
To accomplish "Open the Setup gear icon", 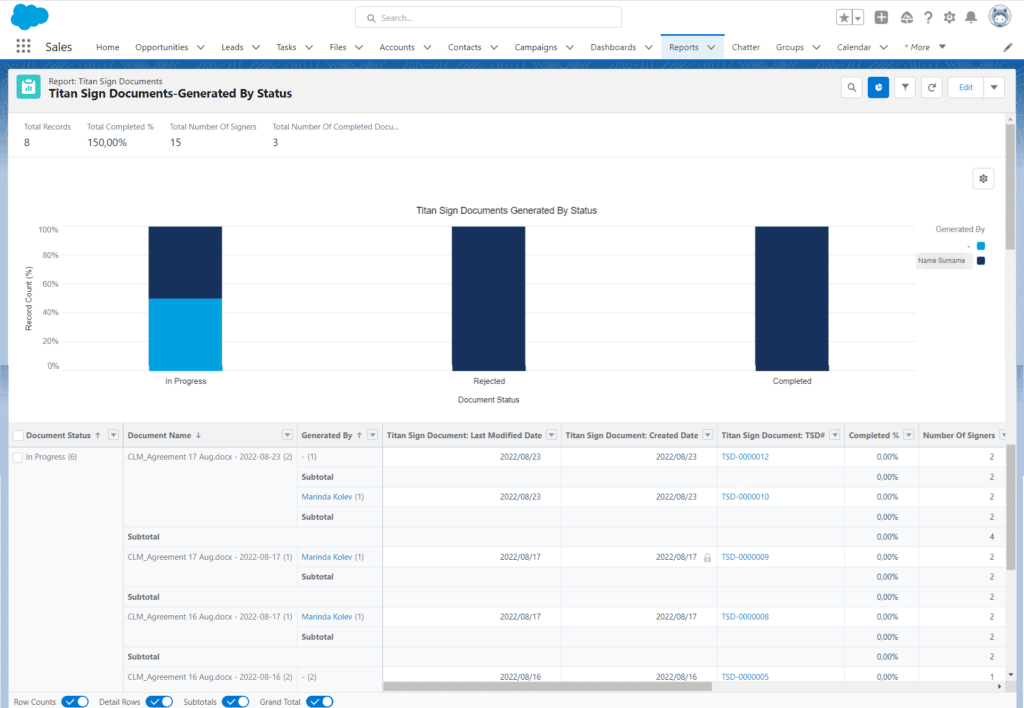I will [x=949, y=17].
